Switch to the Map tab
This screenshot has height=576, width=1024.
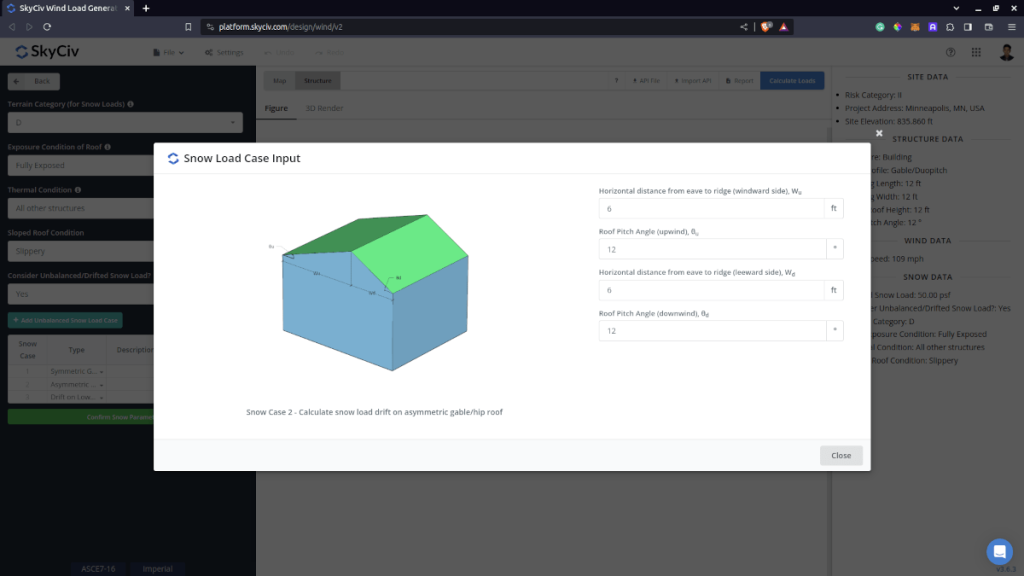point(279,80)
